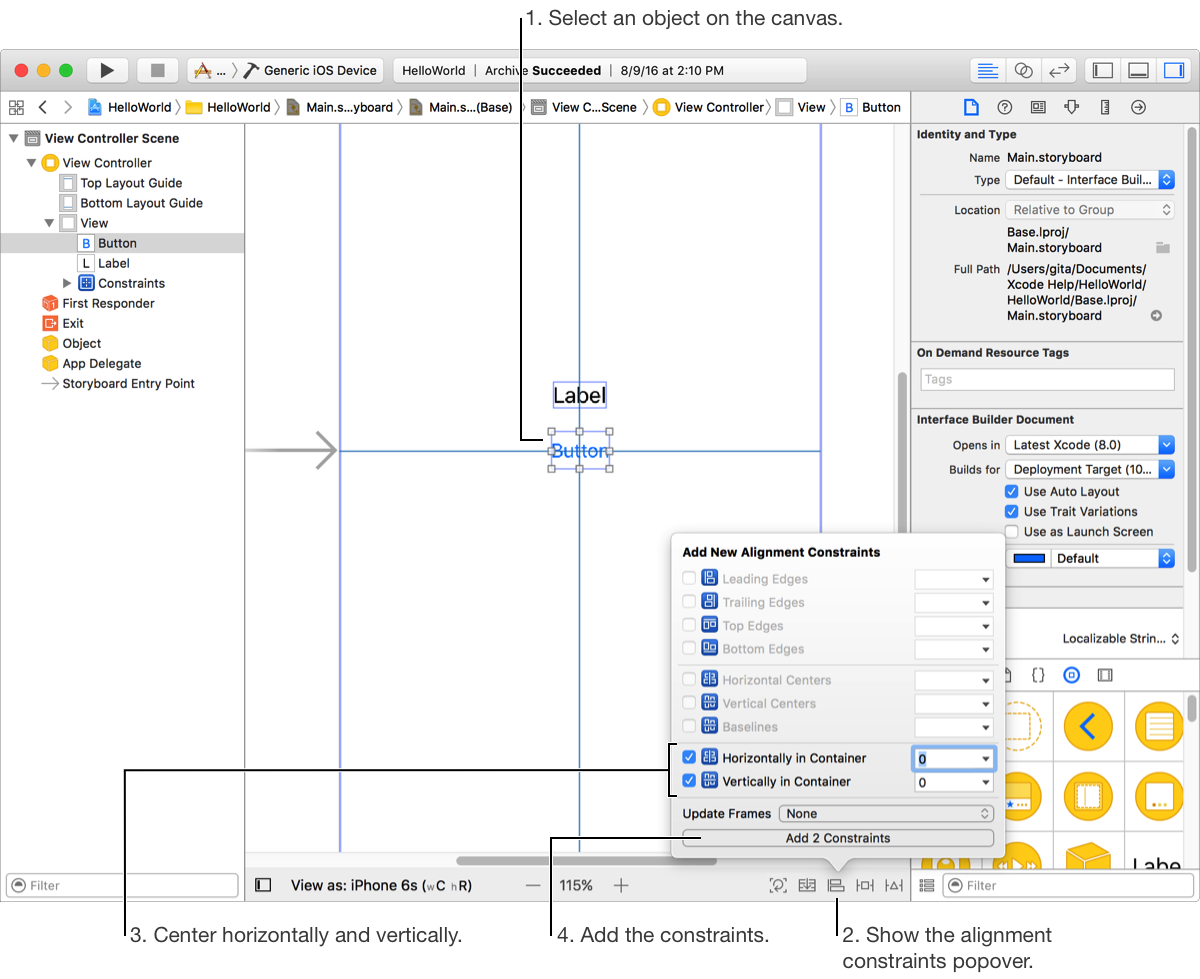
Task: Click the Align constraints icon
Action: (x=836, y=885)
